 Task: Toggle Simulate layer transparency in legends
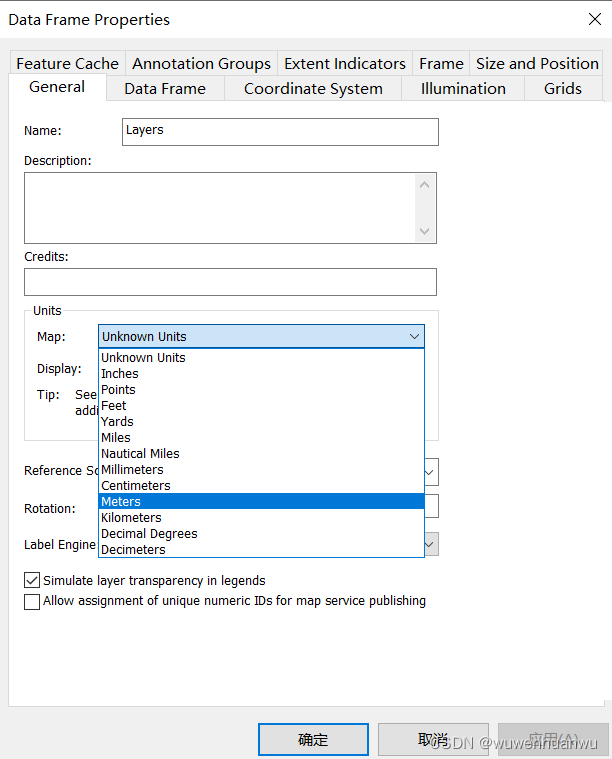[32, 580]
